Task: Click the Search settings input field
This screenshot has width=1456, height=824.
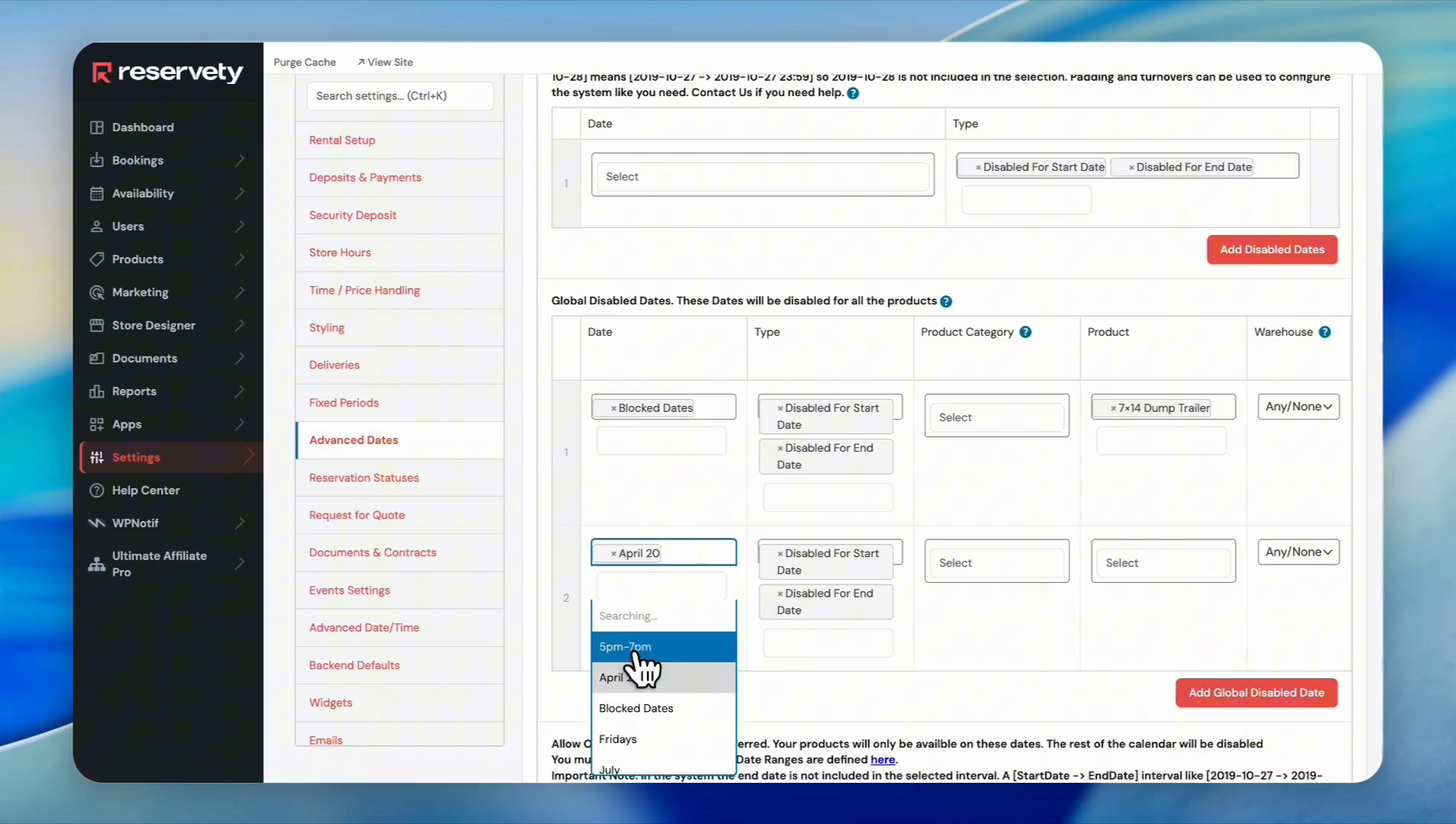Action: coord(400,96)
